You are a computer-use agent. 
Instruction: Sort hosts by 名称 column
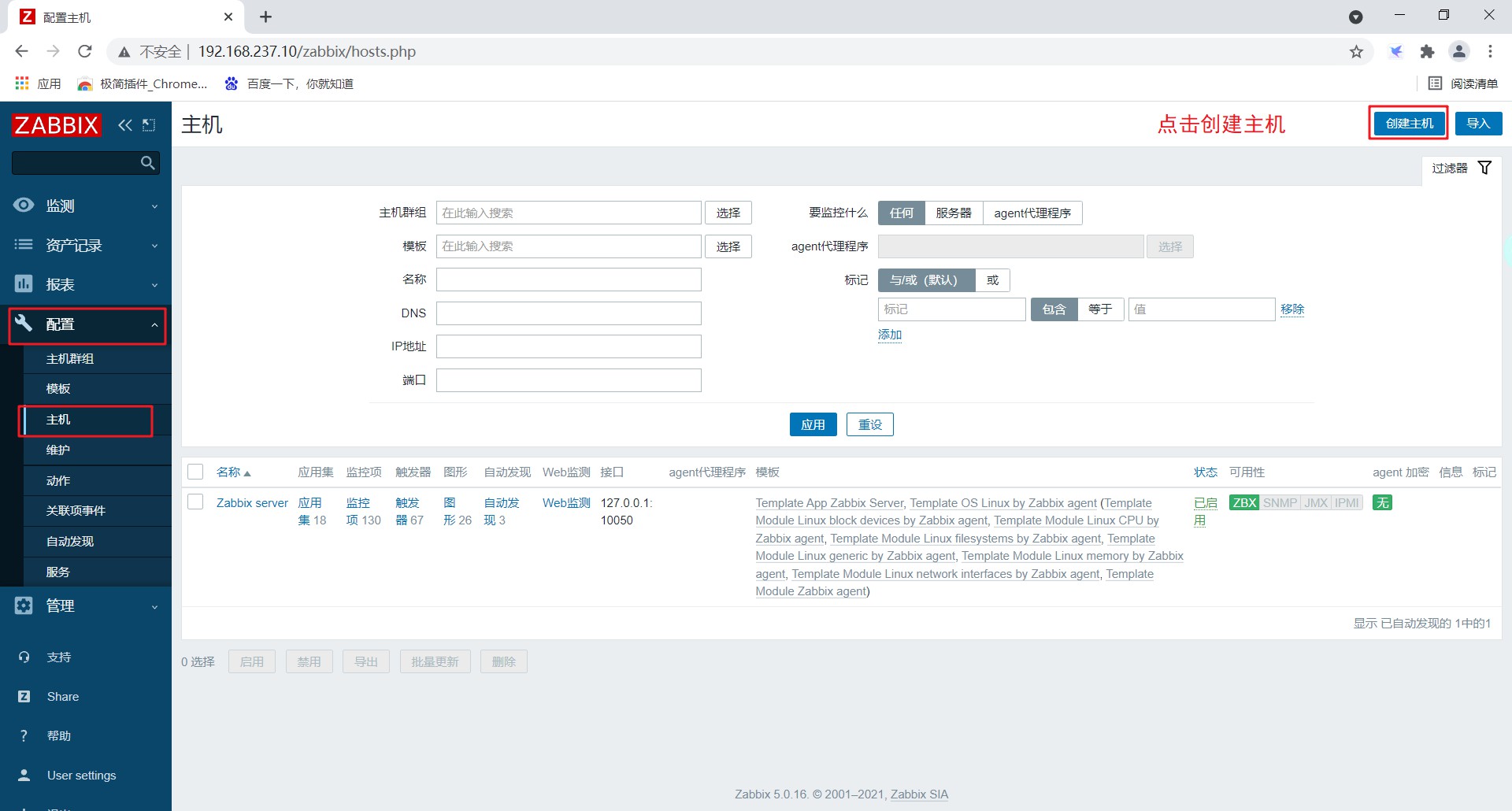233,472
